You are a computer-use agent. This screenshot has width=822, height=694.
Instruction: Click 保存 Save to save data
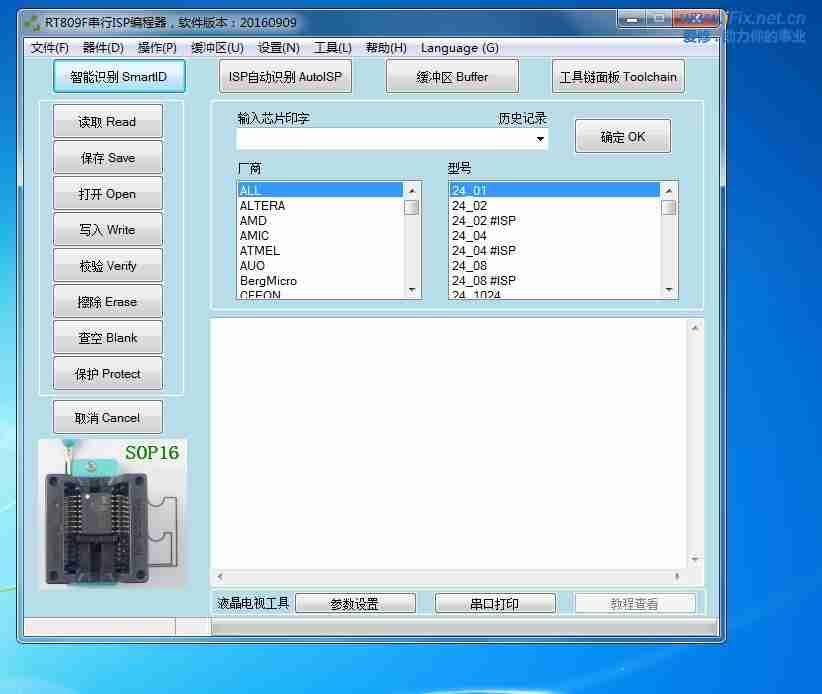click(107, 156)
